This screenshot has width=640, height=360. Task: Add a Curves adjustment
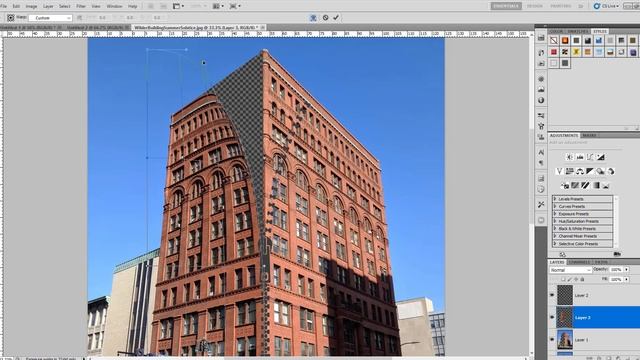590,157
